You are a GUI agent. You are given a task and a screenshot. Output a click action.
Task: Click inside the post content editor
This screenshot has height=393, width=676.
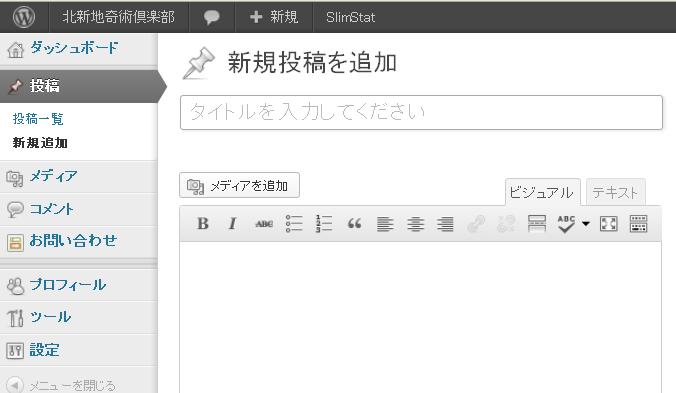(420, 317)
